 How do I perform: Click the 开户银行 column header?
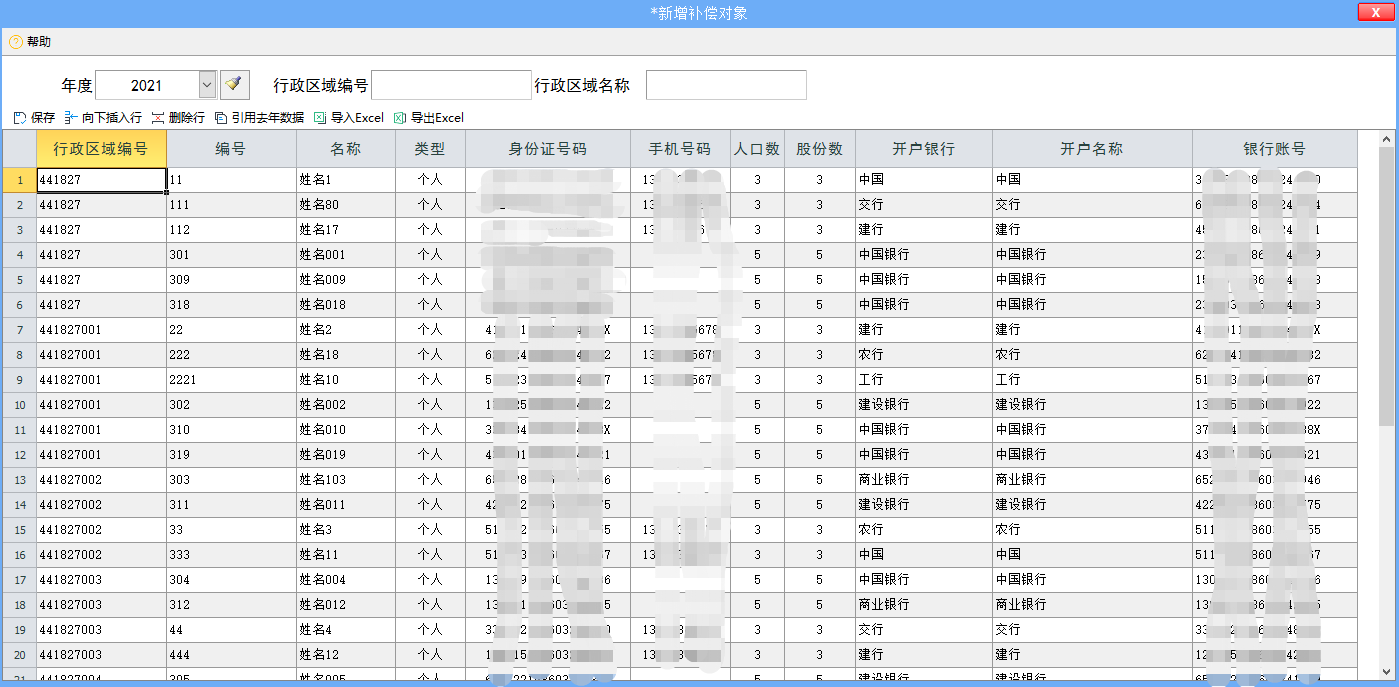tap(923, 149)
